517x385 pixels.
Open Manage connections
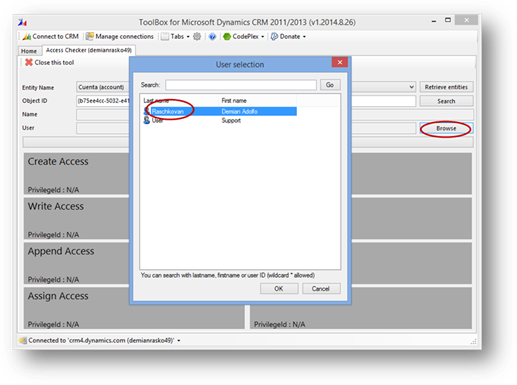(119, 36)
